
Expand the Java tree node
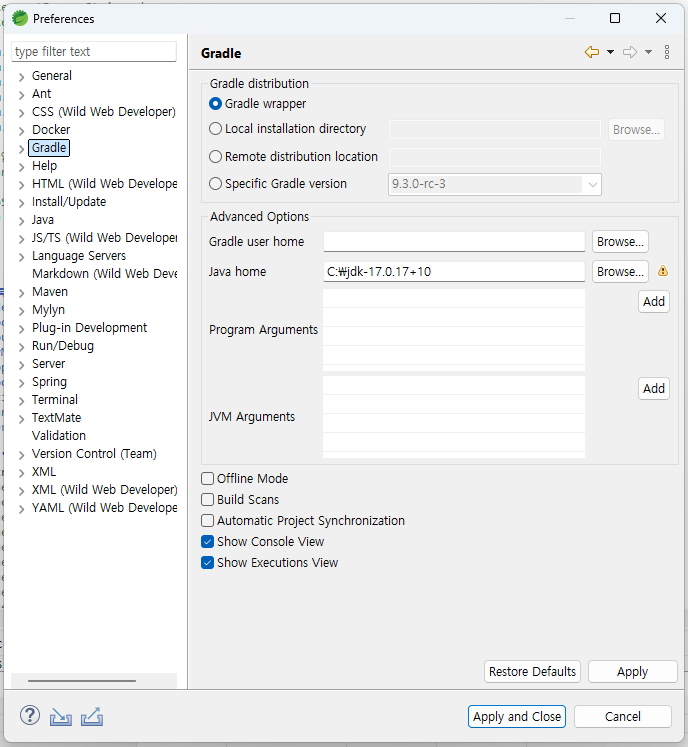21,221
